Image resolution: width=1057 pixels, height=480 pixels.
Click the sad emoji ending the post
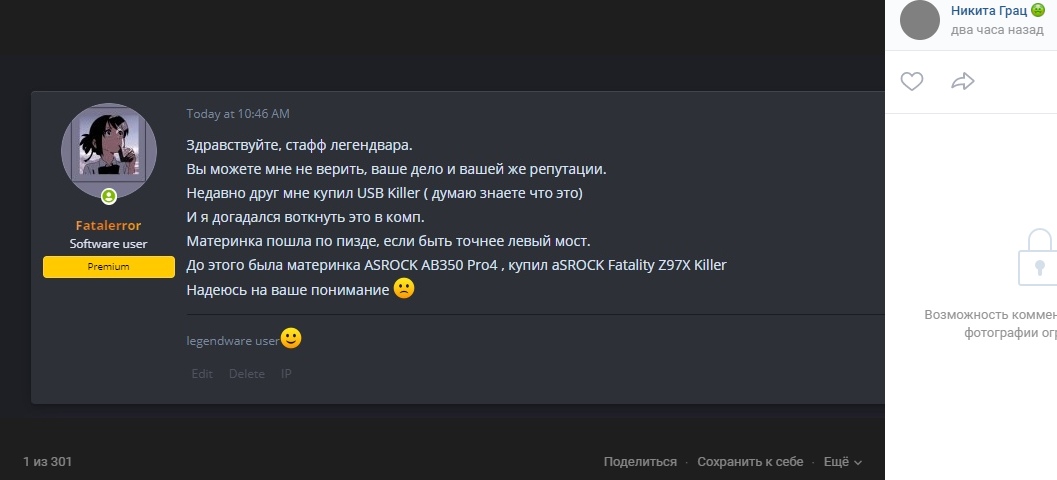click(403, 289)
